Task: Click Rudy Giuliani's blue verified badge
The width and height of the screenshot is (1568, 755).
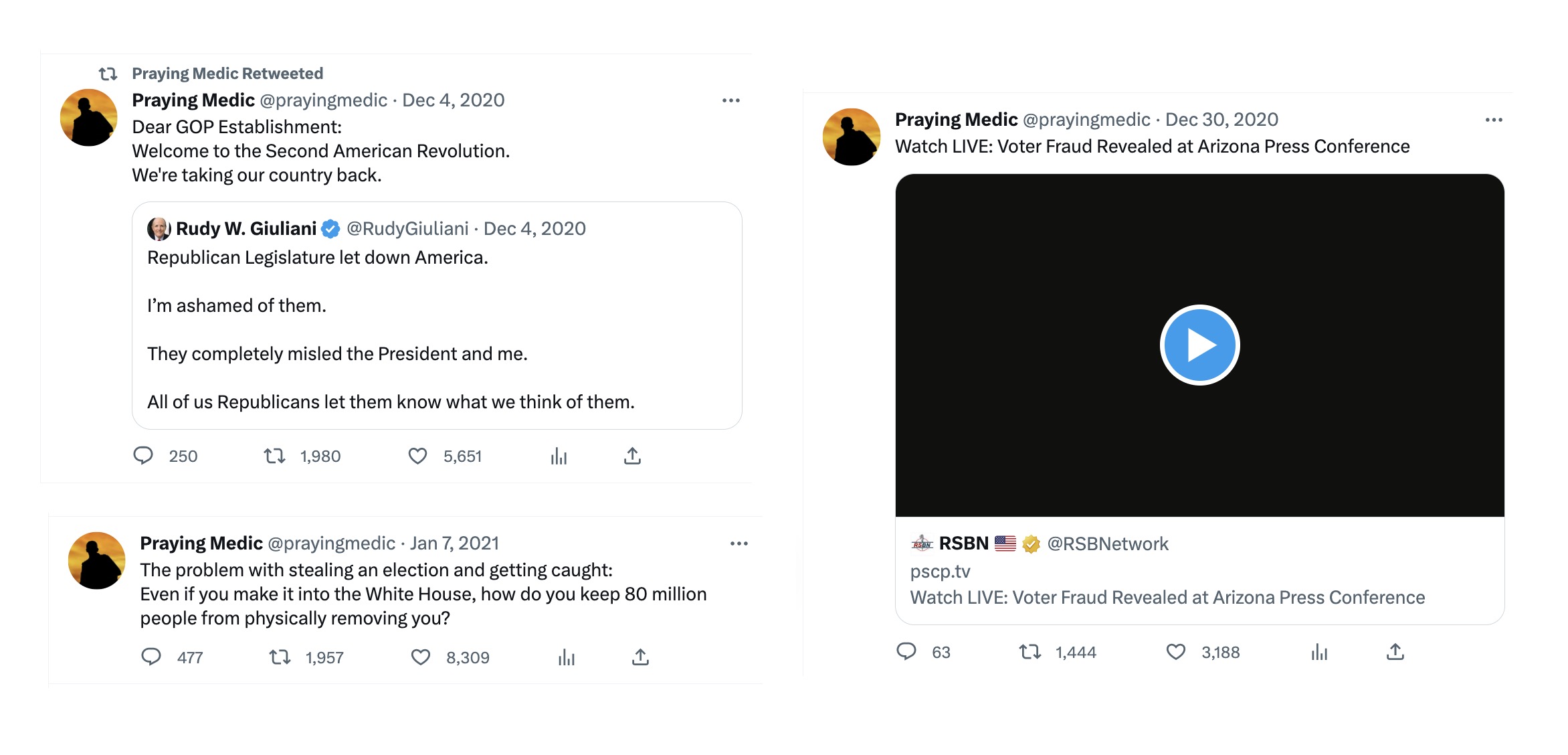Action: click(x=328, y=228)
